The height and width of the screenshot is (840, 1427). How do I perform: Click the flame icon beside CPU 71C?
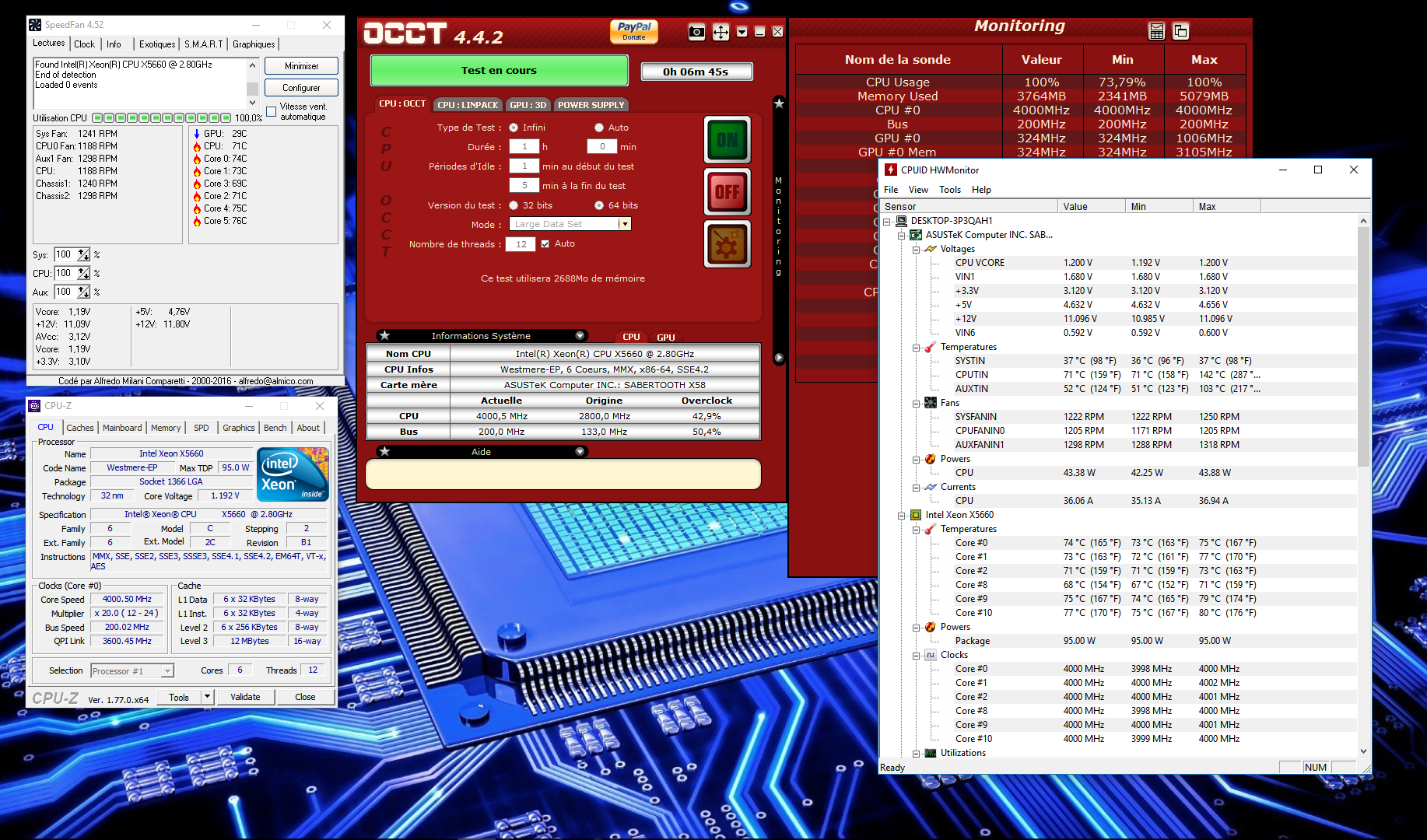pos(197,146)
